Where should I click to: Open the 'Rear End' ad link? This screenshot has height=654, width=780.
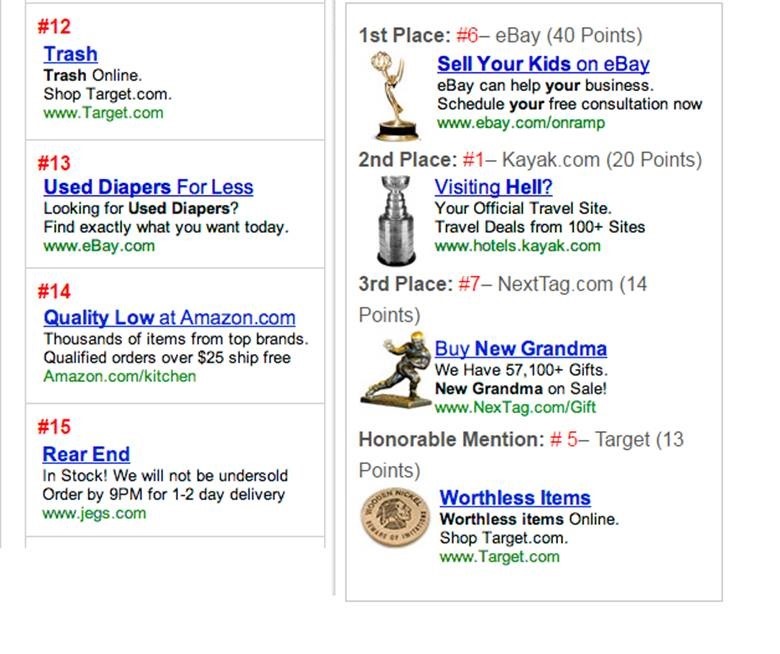point(86,454)
